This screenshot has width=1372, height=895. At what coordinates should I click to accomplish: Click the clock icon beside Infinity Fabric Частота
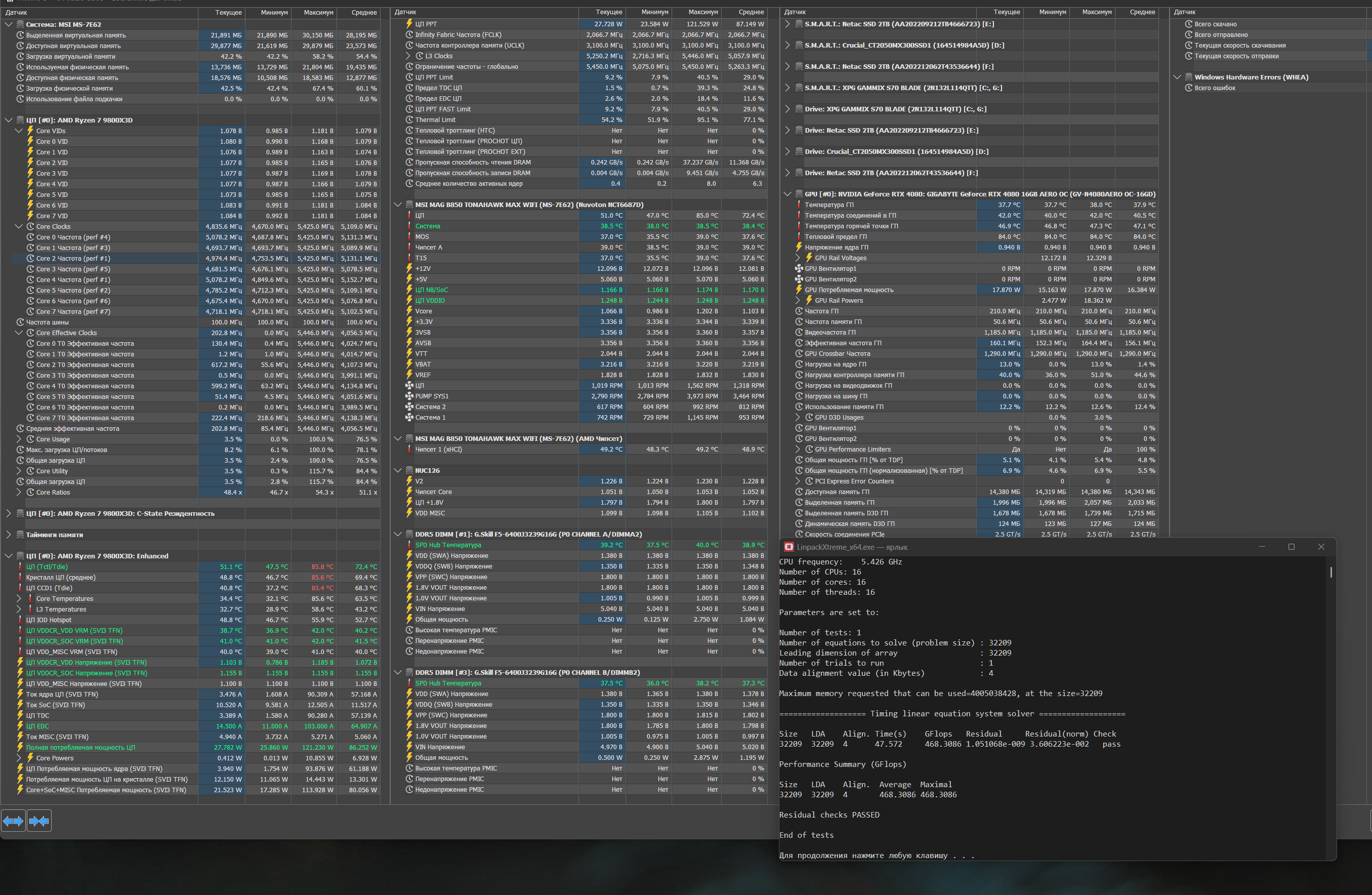click(x=409, y=34)
